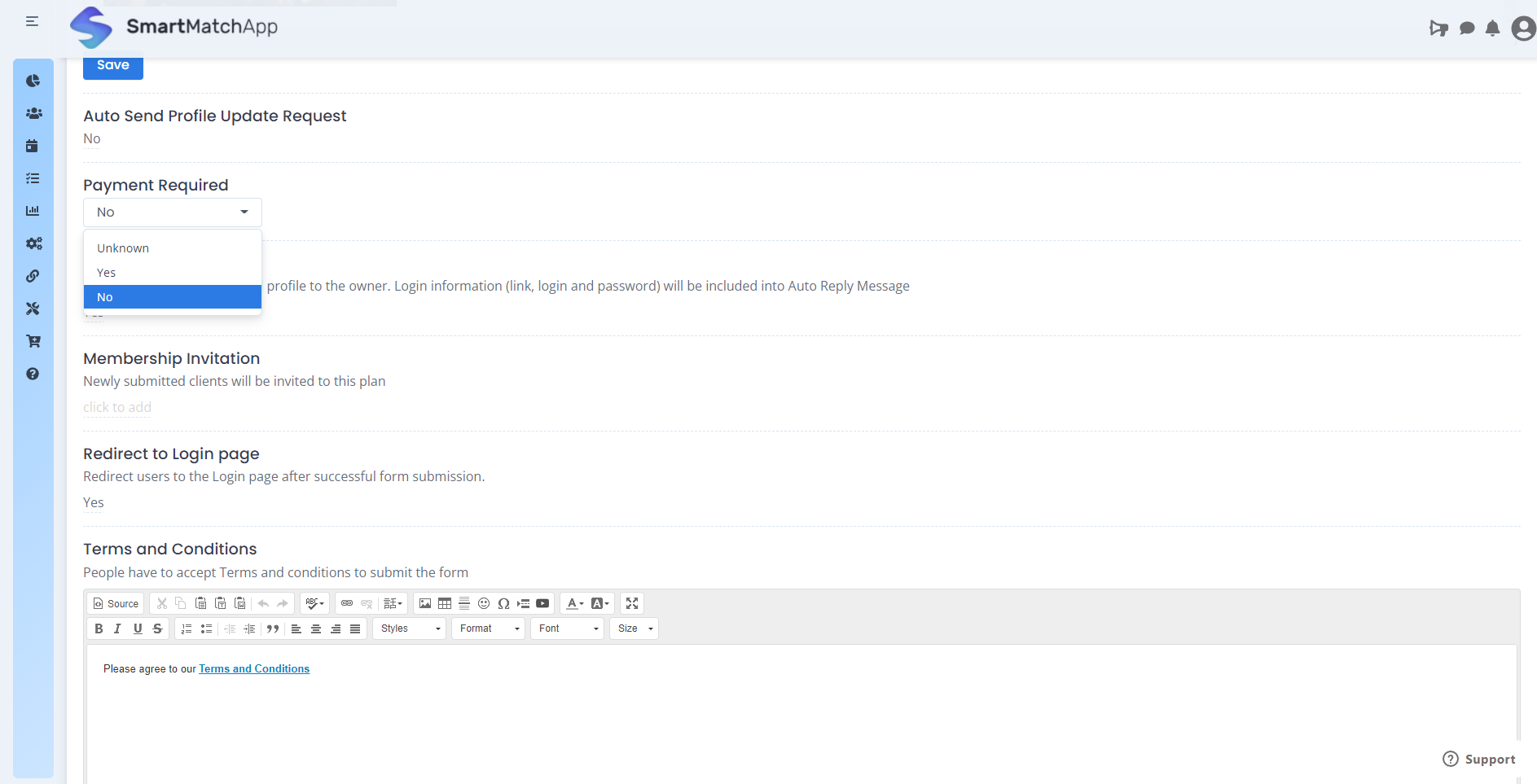
Task: Open the shopping cart sidebar icon
Action: point(33,341)
